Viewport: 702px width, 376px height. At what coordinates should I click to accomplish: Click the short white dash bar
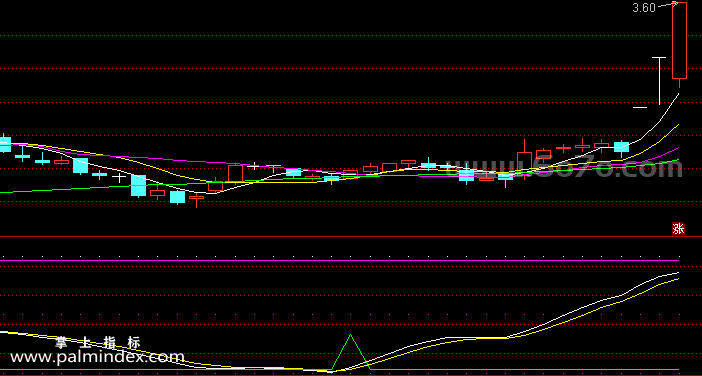[x=640, y=107]
